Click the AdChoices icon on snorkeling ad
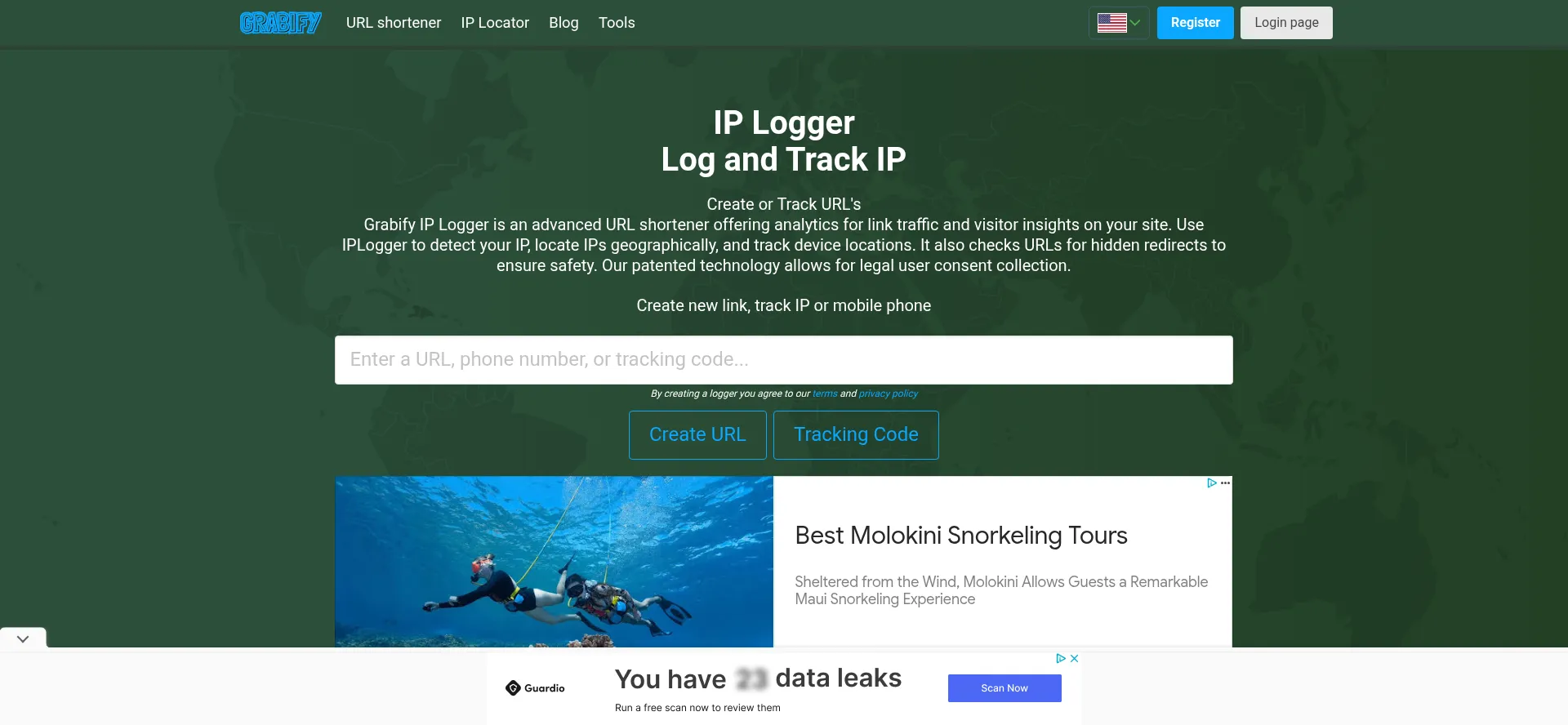 [x=1212, y=483]
